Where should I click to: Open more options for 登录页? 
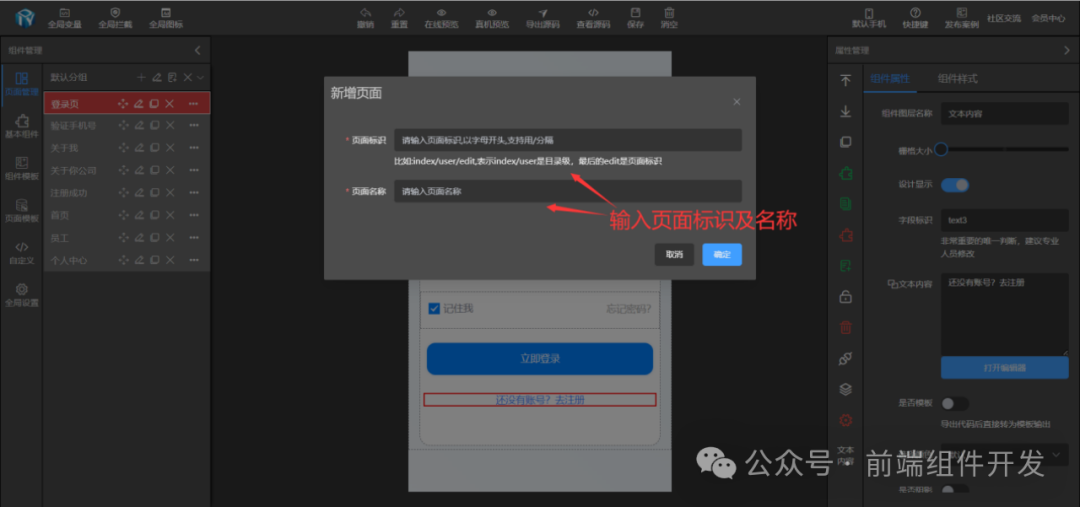pos(194,104)
